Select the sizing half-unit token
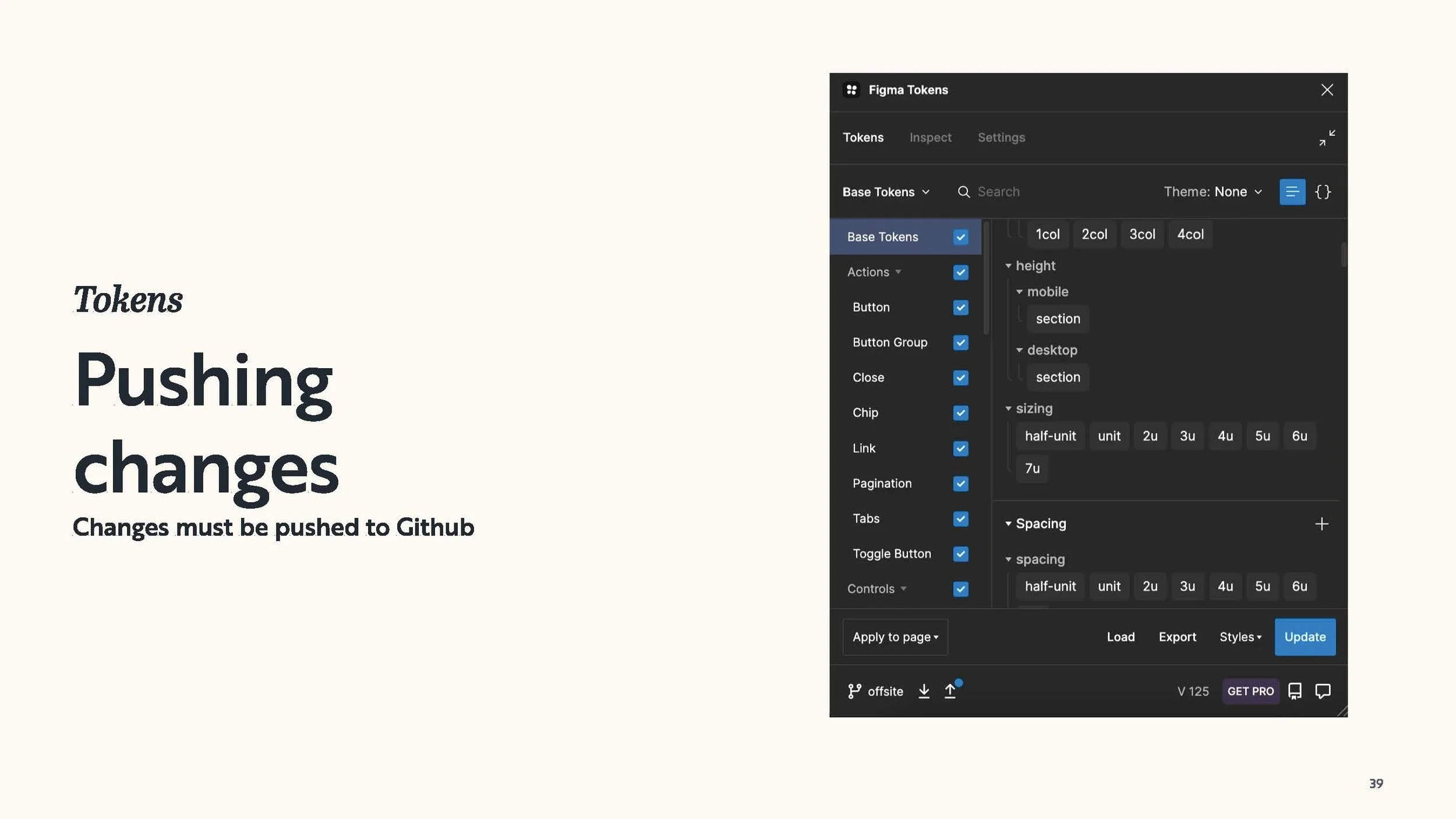 (1050, 436)
